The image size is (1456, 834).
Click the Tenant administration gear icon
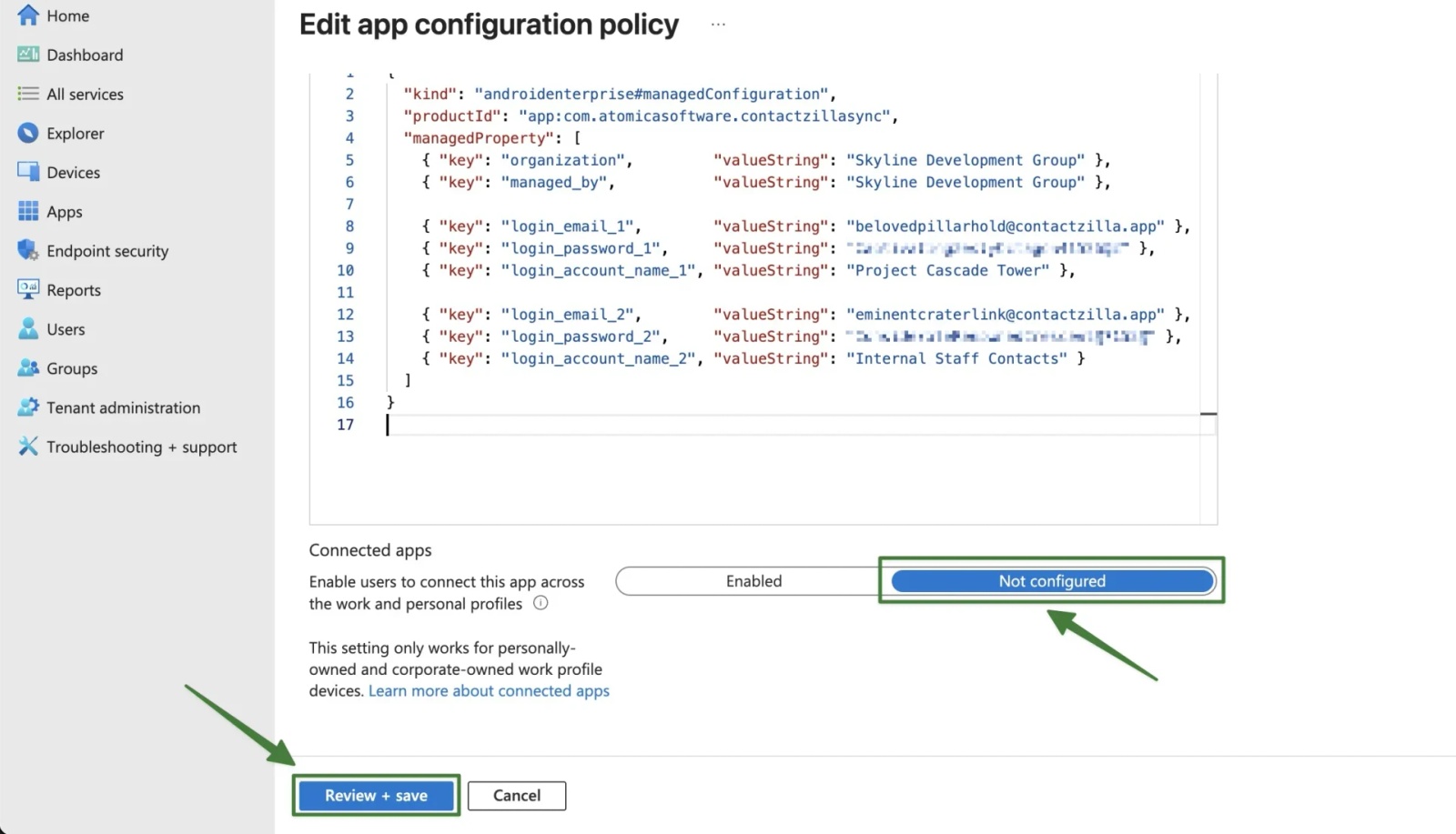(28, 407)
